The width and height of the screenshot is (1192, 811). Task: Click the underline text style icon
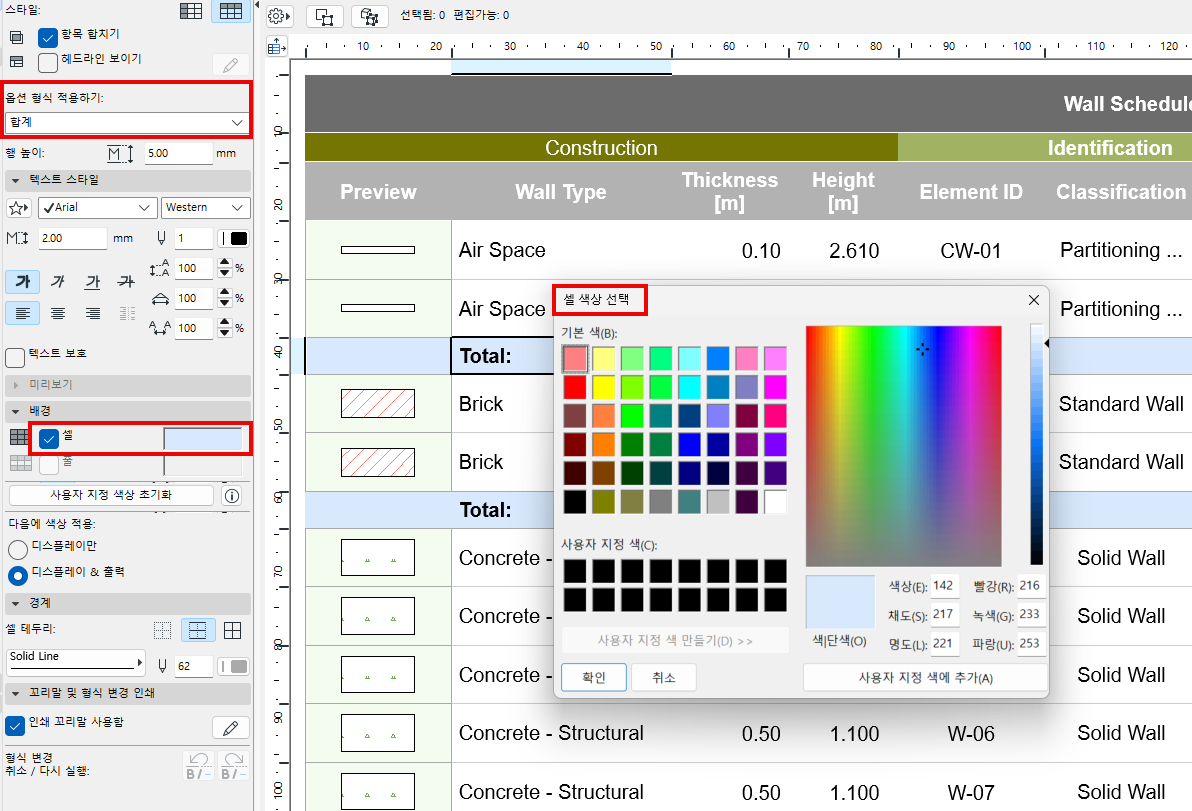click(92, 282)
